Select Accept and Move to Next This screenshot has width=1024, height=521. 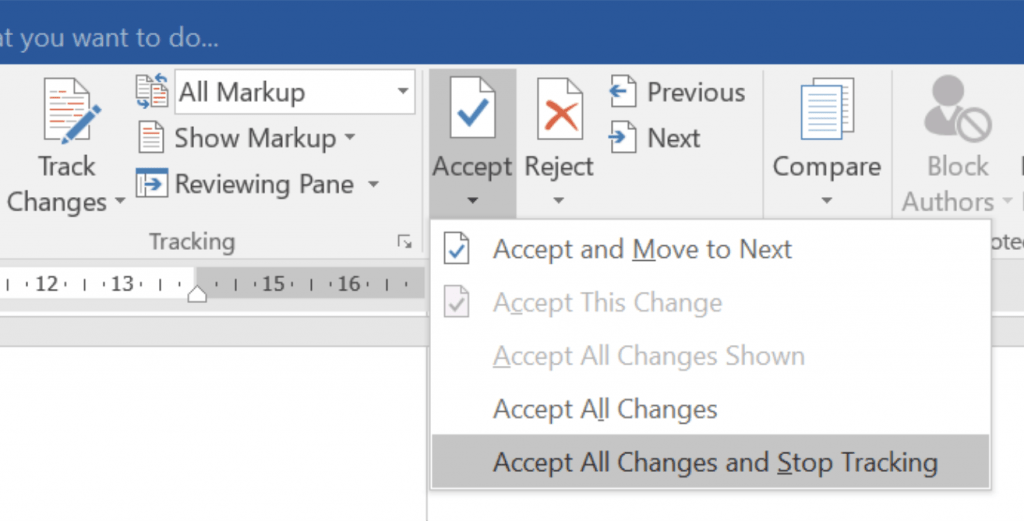[642, 250]
